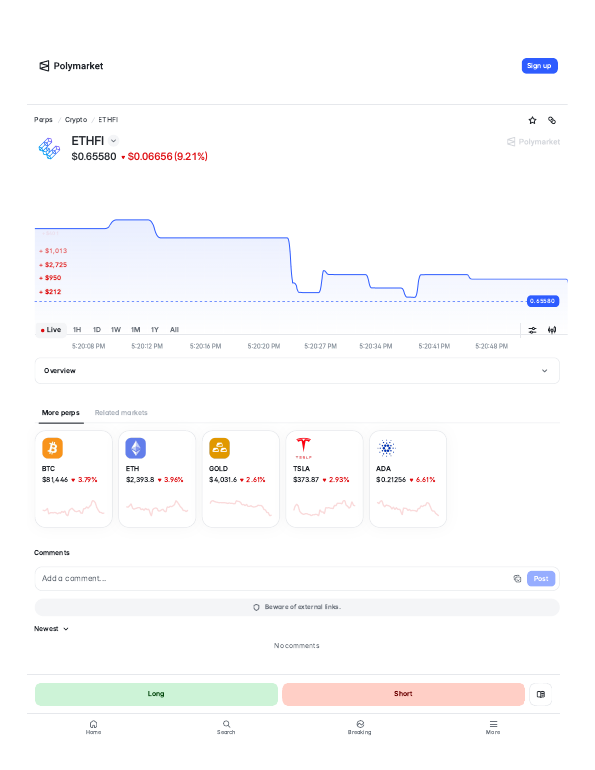Screen dimensions: 595x770
Task: Copy the link with the chain icon
Action: click(x=552, y=120)
